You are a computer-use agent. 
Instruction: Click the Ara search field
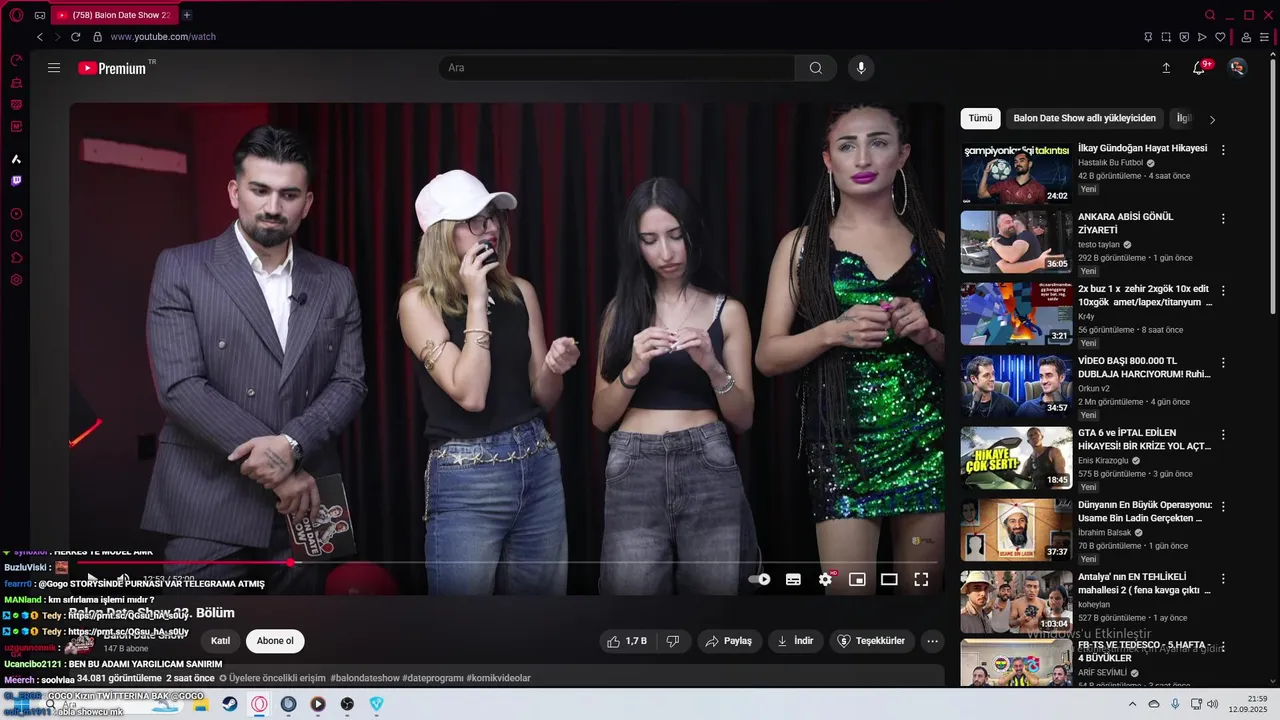pyautogui.click(x=617, y=68)
